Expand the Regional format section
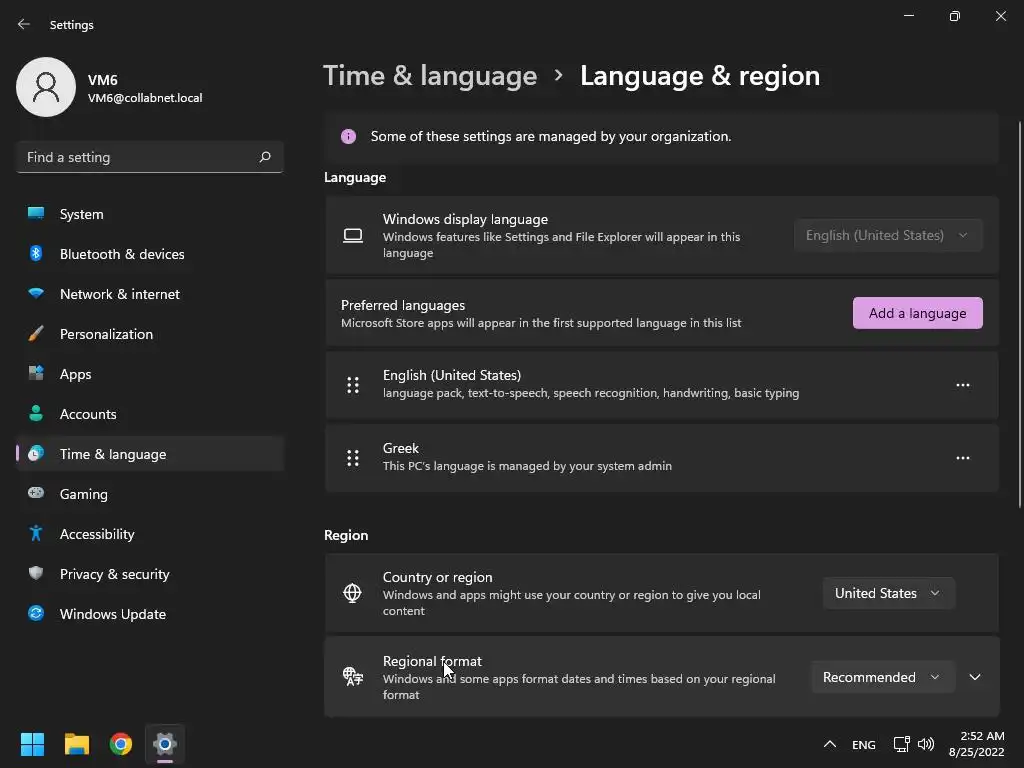The image size is (1024, 768). pos(975,677)
